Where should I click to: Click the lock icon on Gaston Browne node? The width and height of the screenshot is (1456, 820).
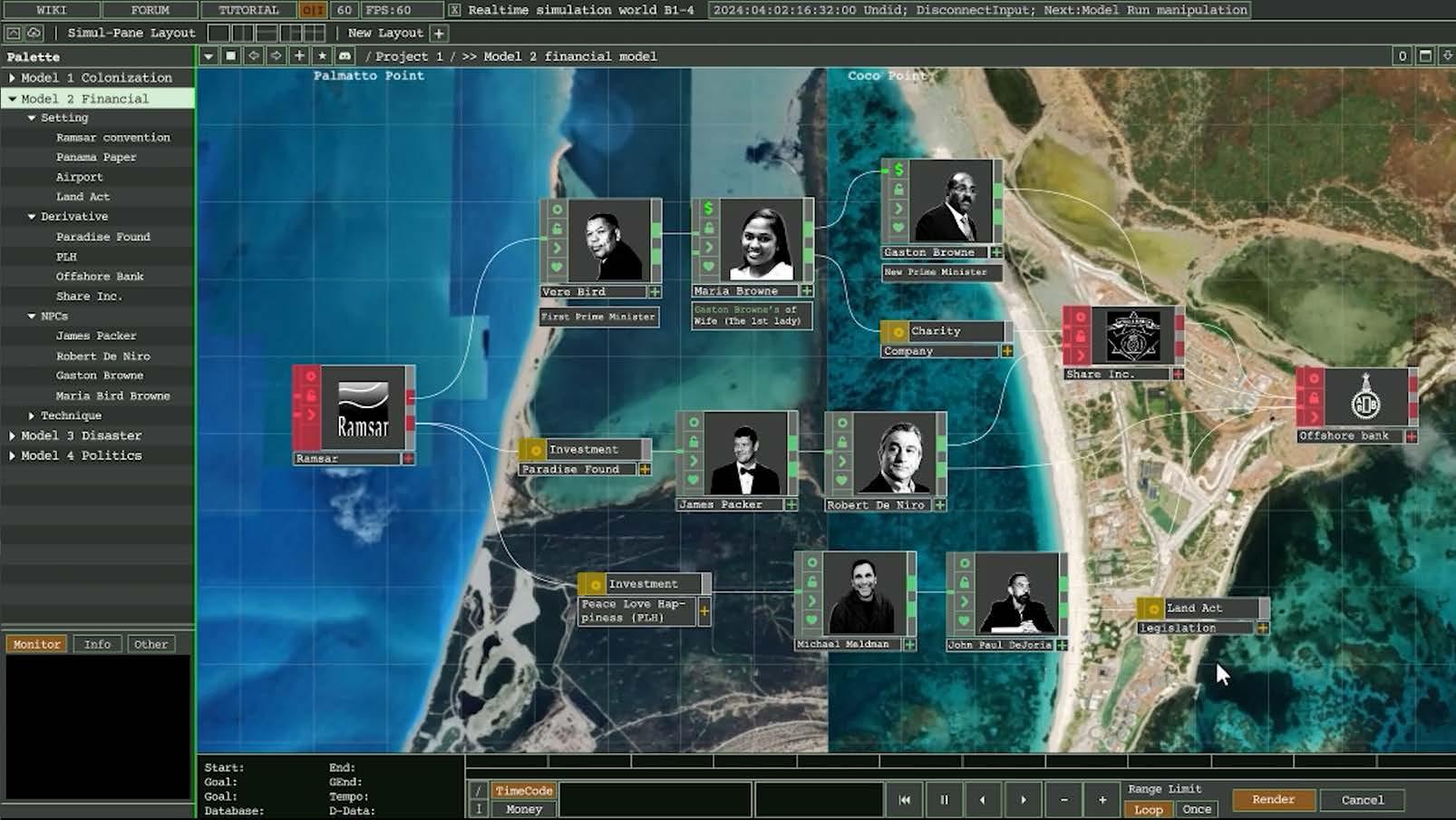tap(898, 189)
